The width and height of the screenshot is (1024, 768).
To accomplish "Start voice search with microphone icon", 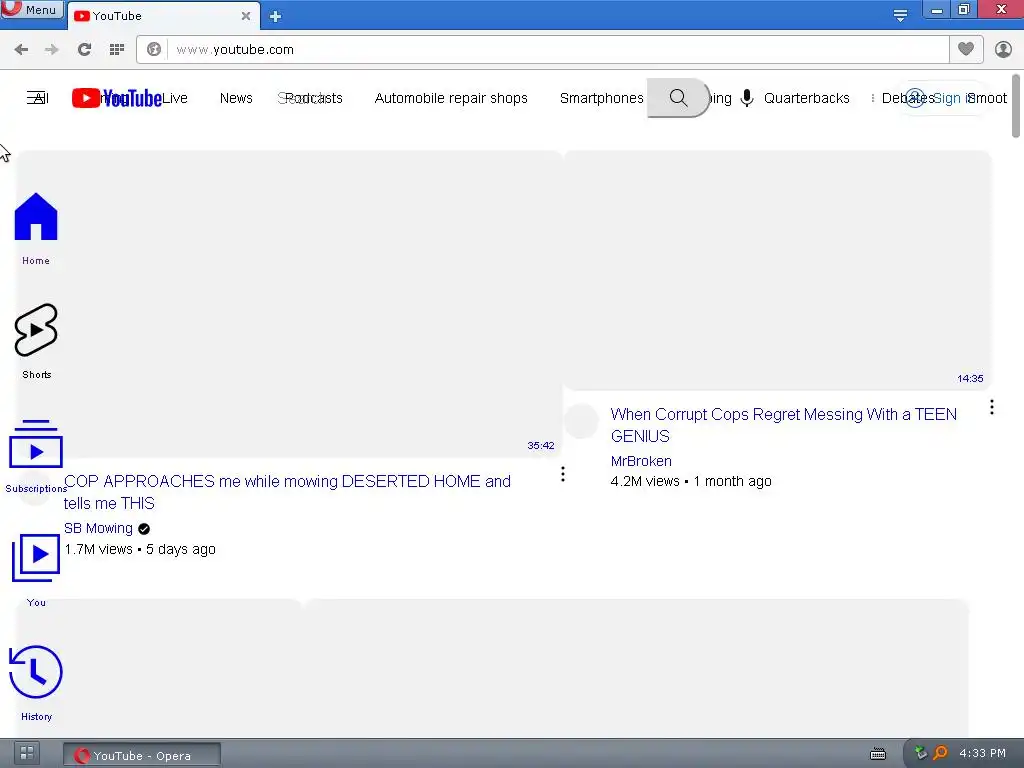I will coord(747,98).
